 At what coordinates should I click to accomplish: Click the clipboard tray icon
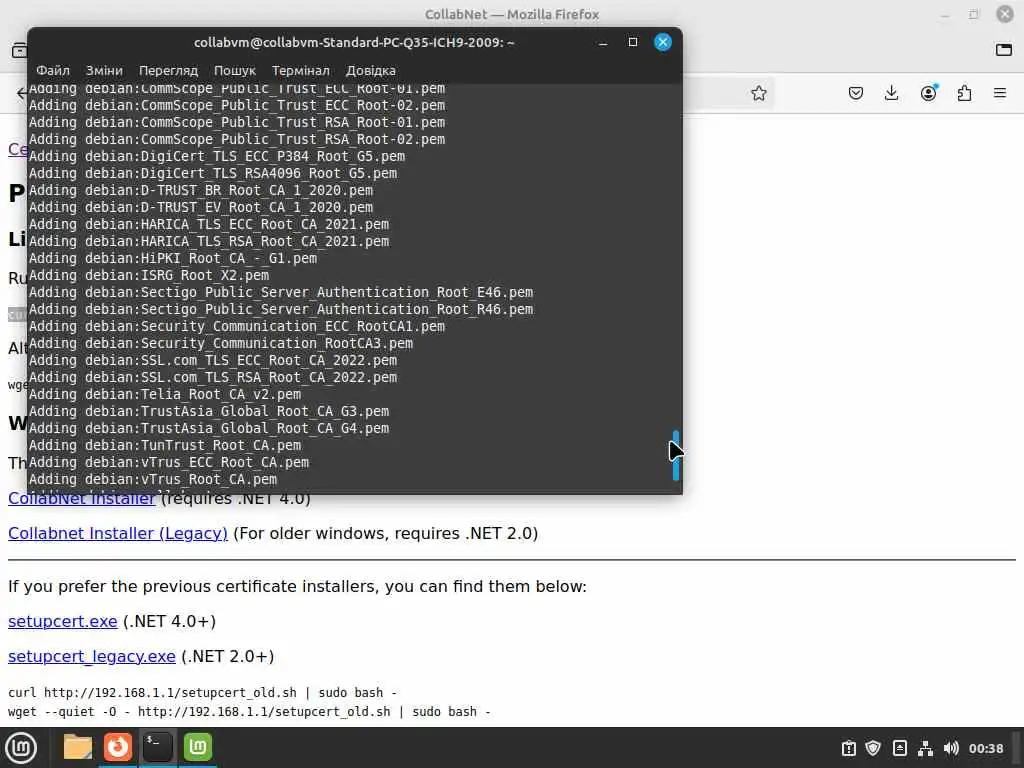point(848,748)
